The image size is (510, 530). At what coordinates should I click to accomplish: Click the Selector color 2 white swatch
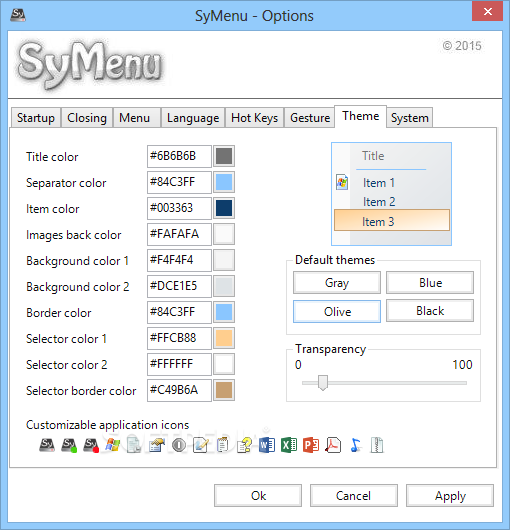point(224,364)
